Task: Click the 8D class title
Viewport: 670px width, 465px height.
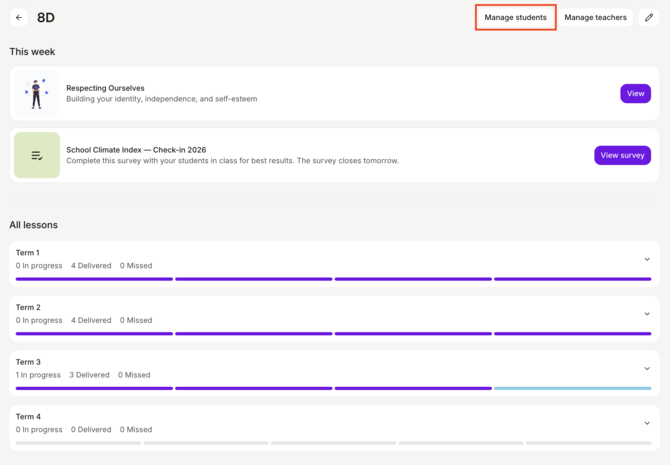Action: coord(46,18)
